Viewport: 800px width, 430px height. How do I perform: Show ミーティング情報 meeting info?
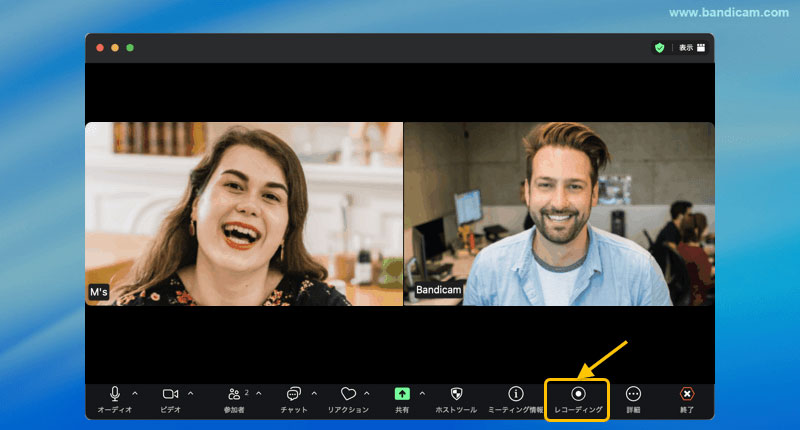(x=516, y=395)
